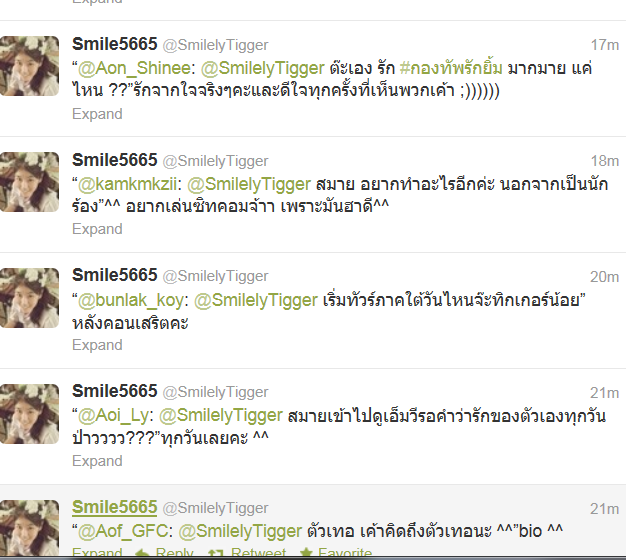Open the @kamkmkzii profile mention

click(127, 184)
